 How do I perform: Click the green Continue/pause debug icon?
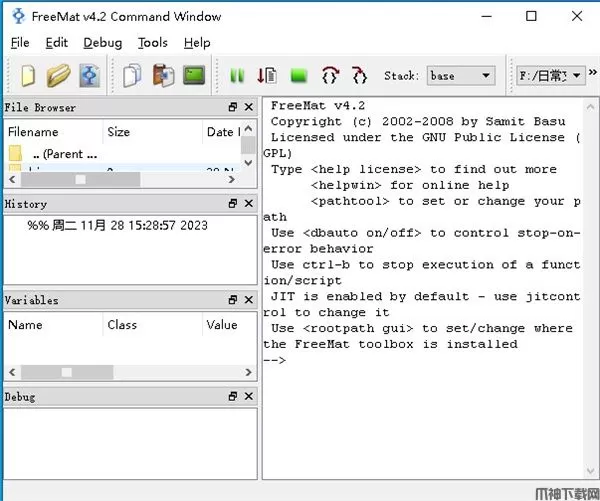tap(237, 76)
